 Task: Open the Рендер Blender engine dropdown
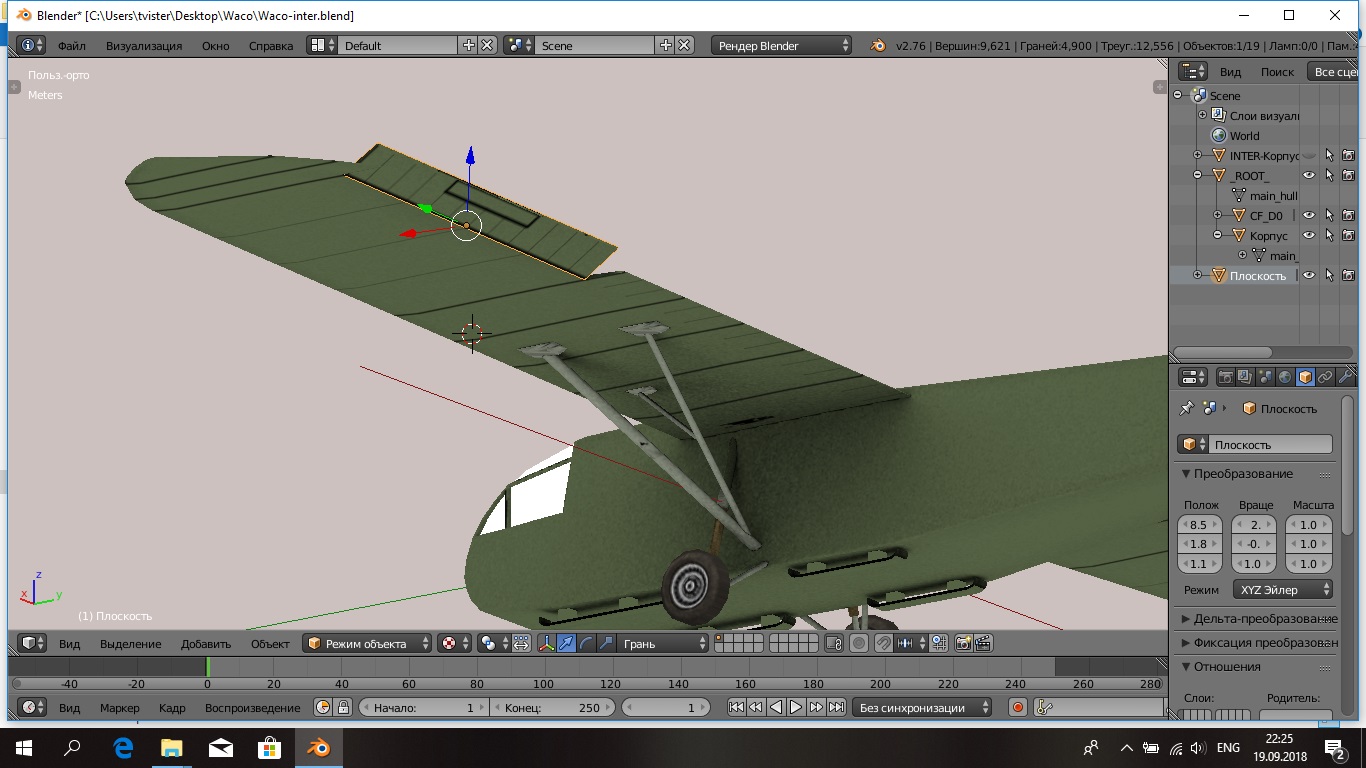(x=782, y=45)
